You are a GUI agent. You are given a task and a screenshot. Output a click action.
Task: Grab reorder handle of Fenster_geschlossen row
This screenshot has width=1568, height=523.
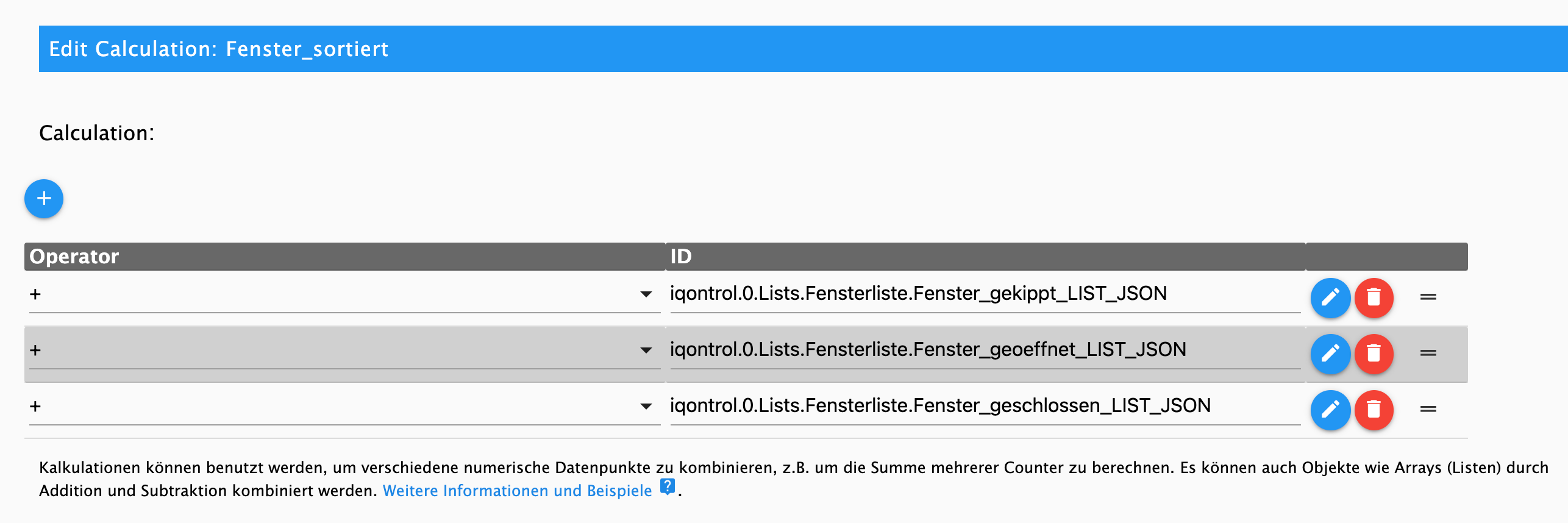(1428, 409)
